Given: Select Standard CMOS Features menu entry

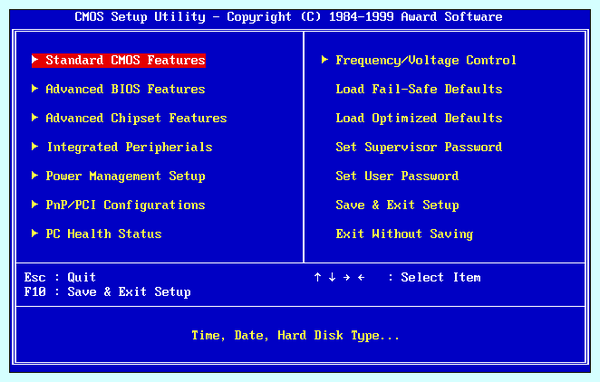Looking at the screenshot, I should [x=119, y=60].
